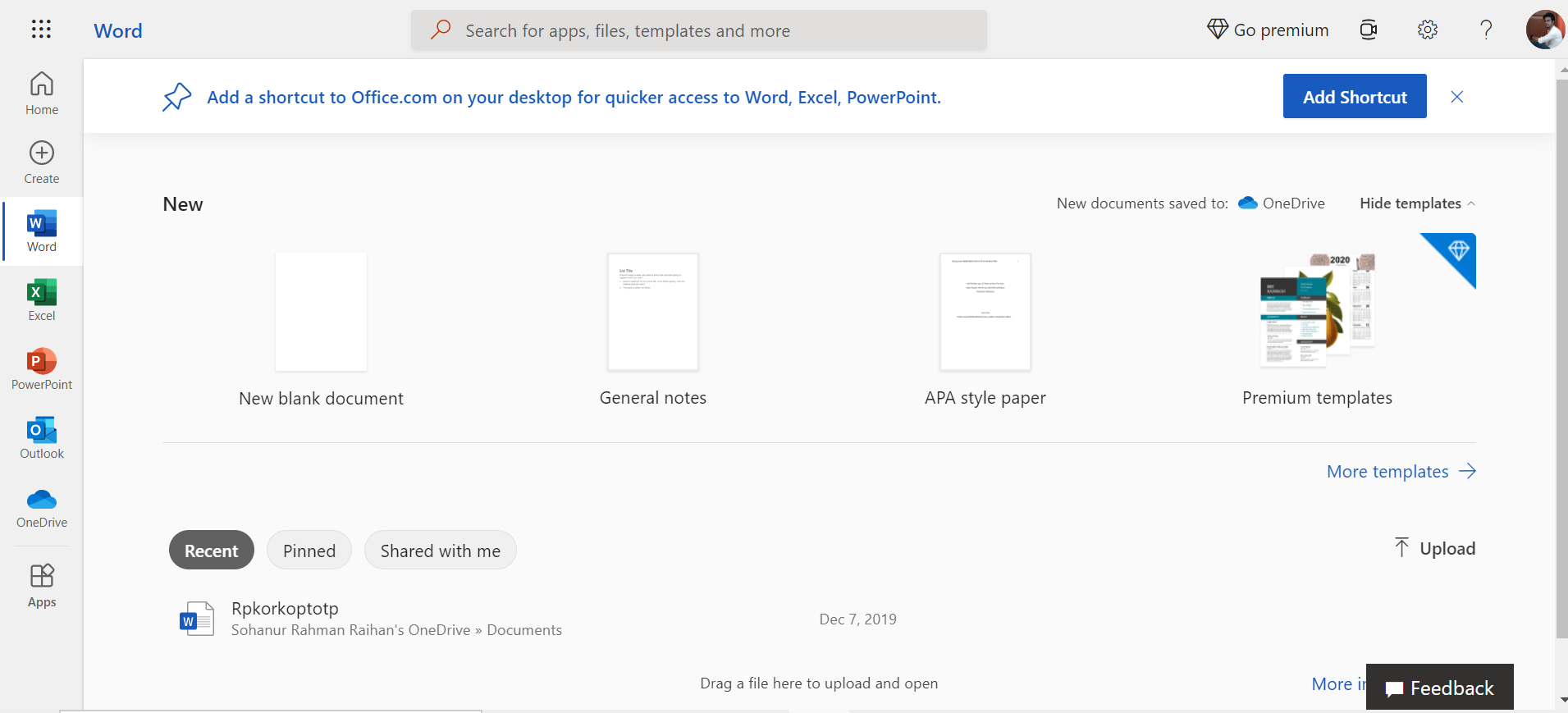Open OneDrive from the sidebar
The image size is (1568, 713).
(42, 506)
